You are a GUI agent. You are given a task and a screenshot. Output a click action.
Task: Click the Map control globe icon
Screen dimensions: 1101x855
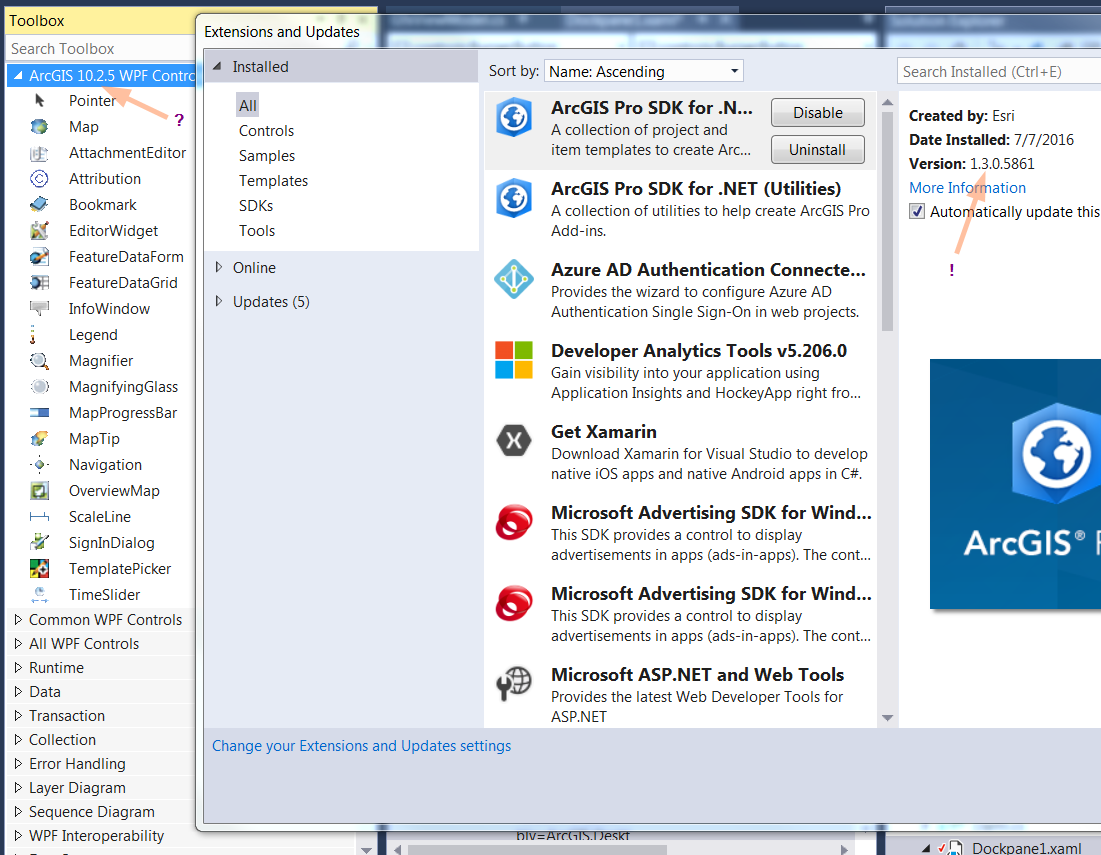click(x=39, y=126)
